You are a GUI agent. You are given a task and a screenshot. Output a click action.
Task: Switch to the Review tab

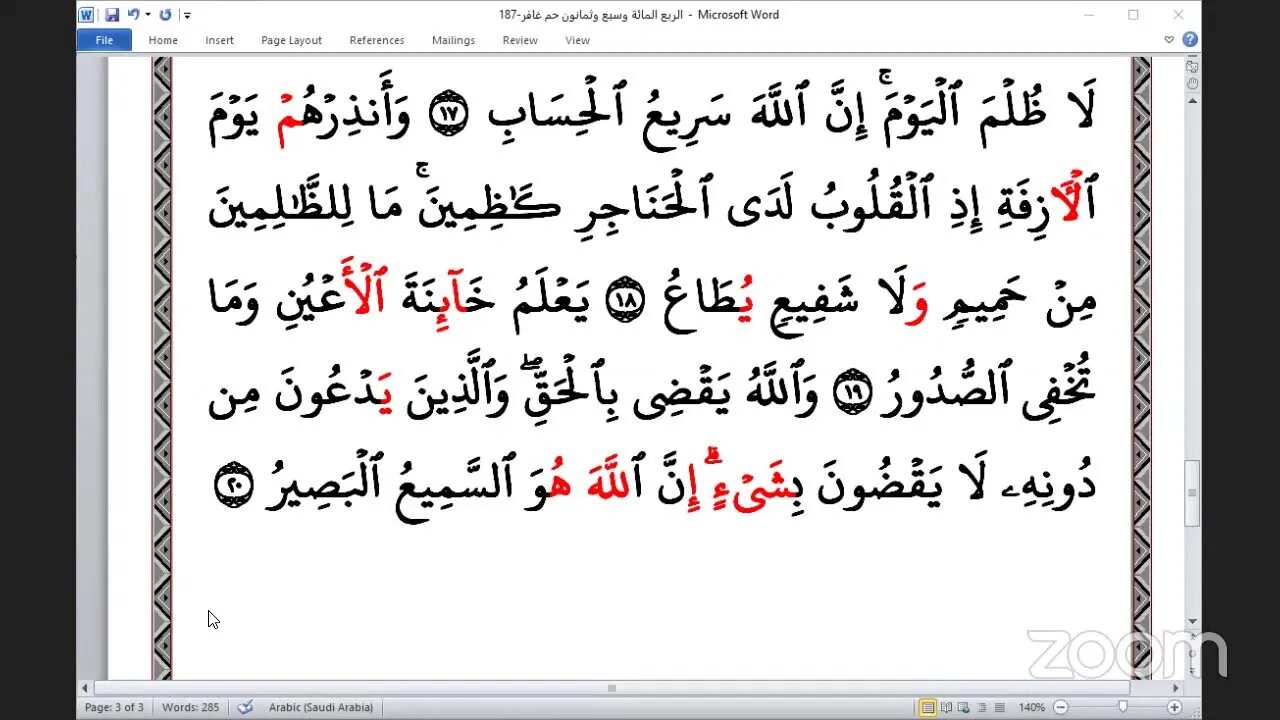(520, 40)
